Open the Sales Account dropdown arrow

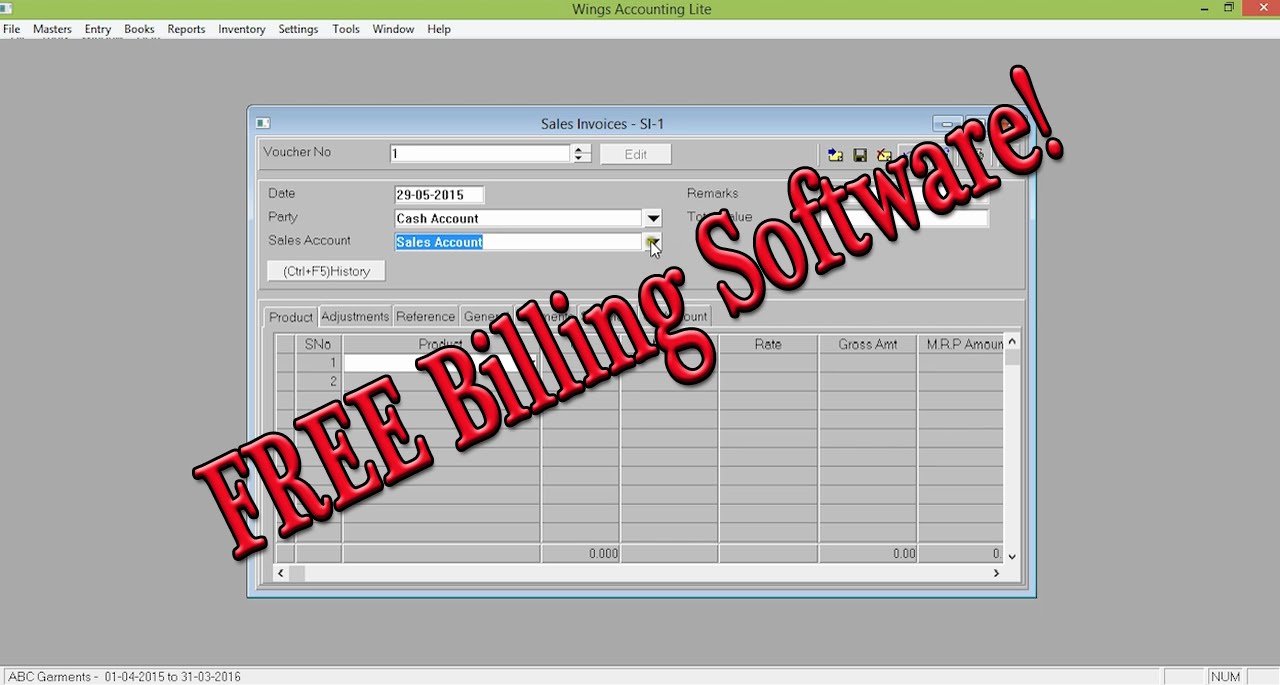(653, 242)
